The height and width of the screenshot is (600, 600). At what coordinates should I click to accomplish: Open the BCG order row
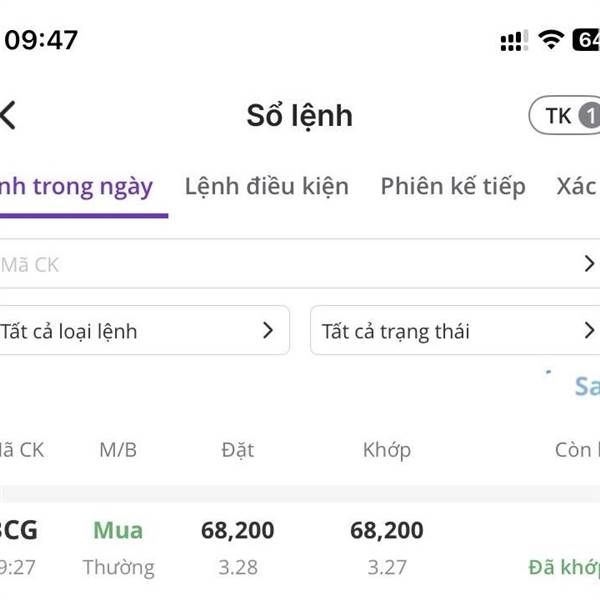pyautogui.click(x=300, y=548)
